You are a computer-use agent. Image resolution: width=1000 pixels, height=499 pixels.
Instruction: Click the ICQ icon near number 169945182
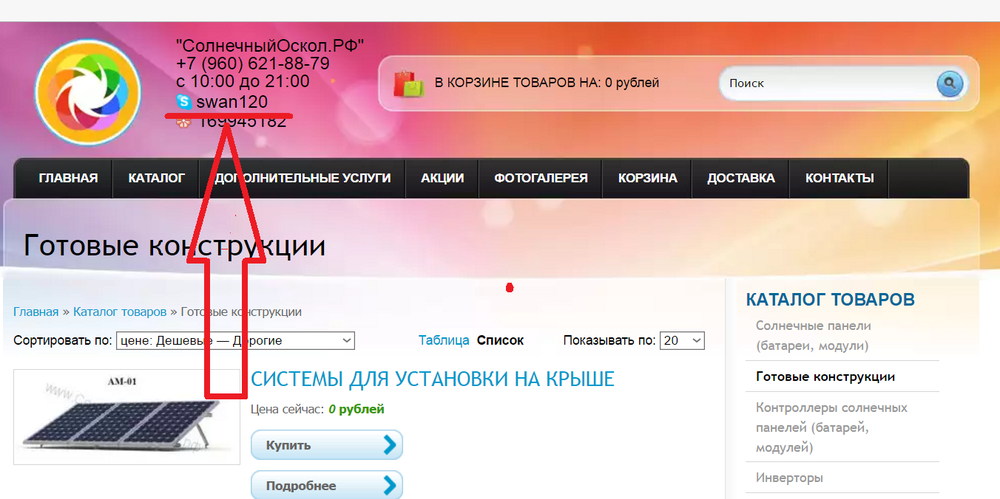(183, 122)
